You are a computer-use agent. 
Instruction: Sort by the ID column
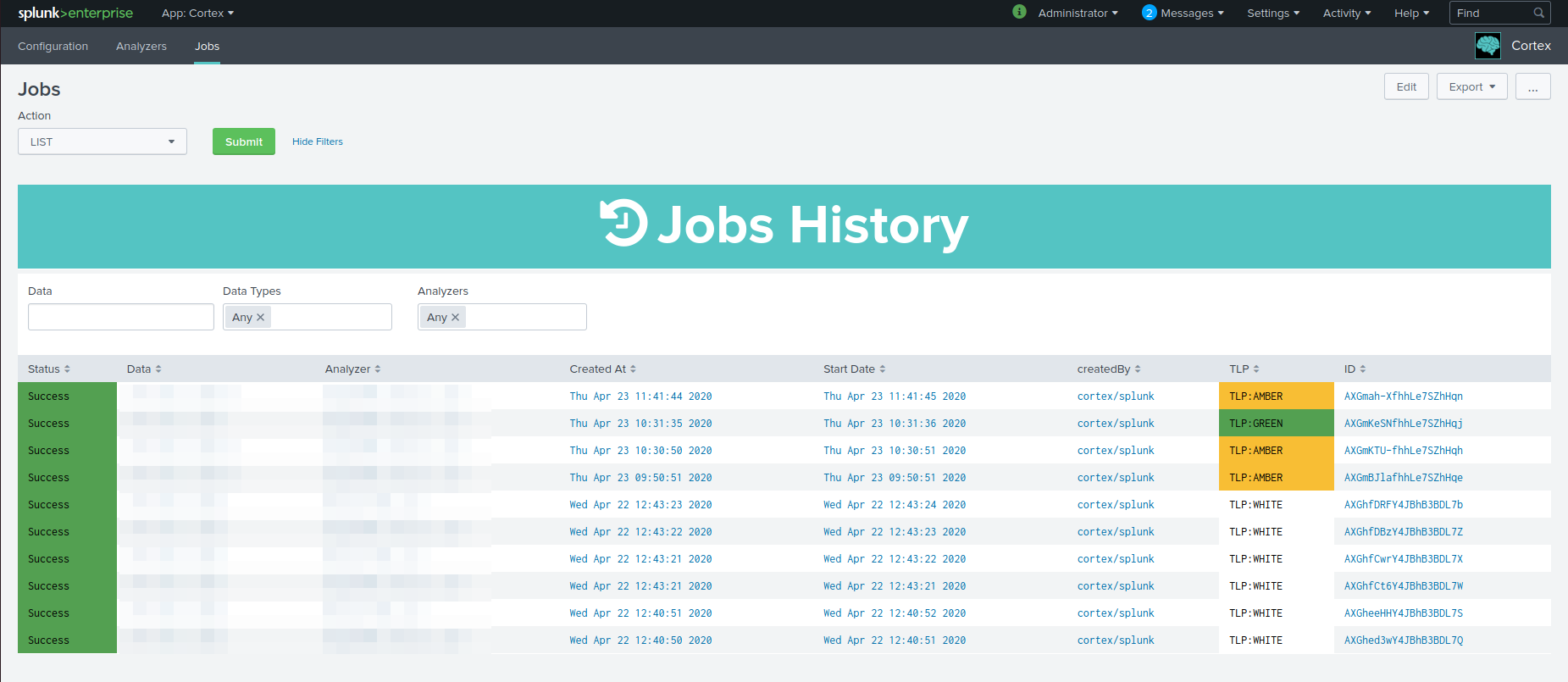[1355, 369]
